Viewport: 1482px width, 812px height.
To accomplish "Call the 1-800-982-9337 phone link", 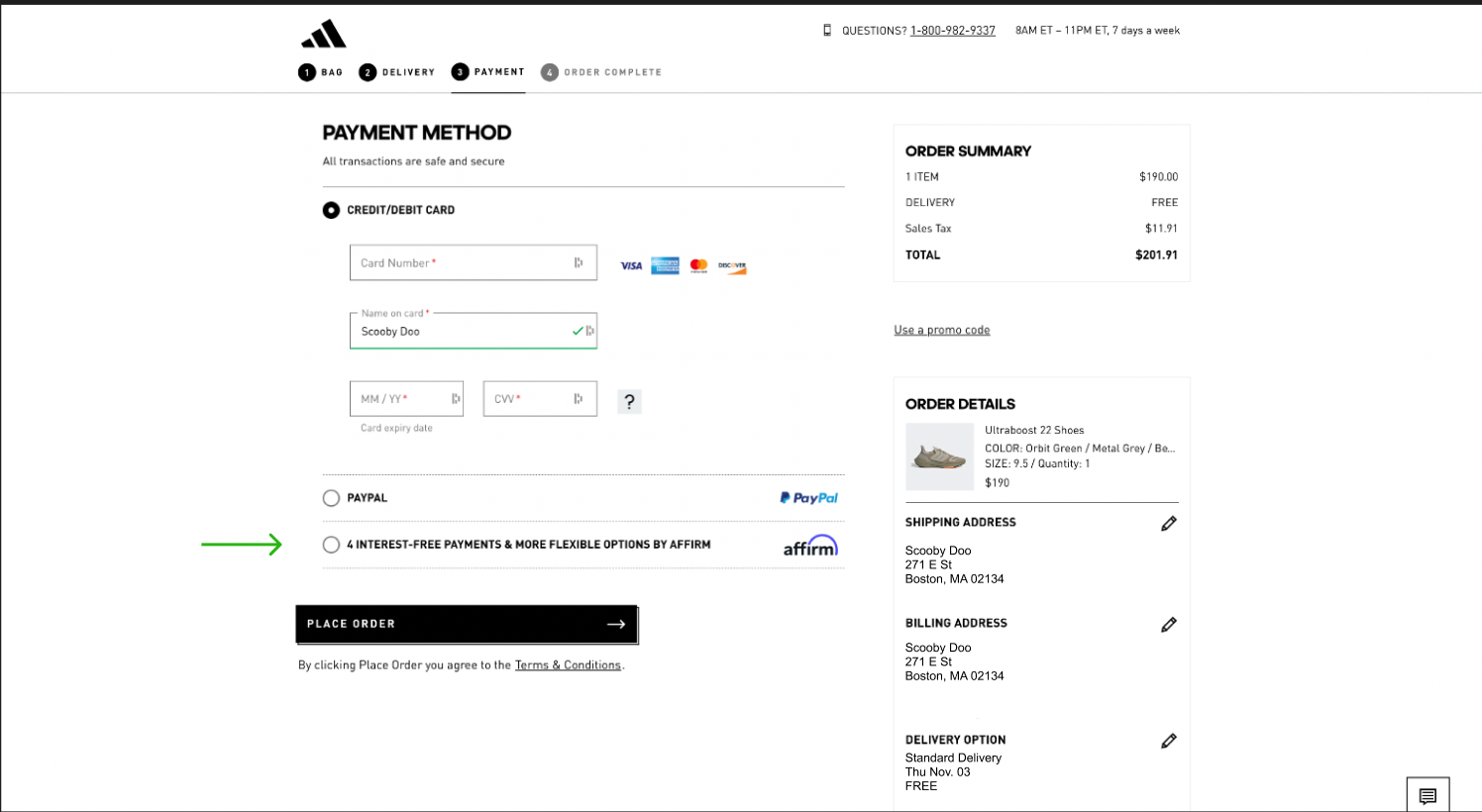I will coord(952,31).
